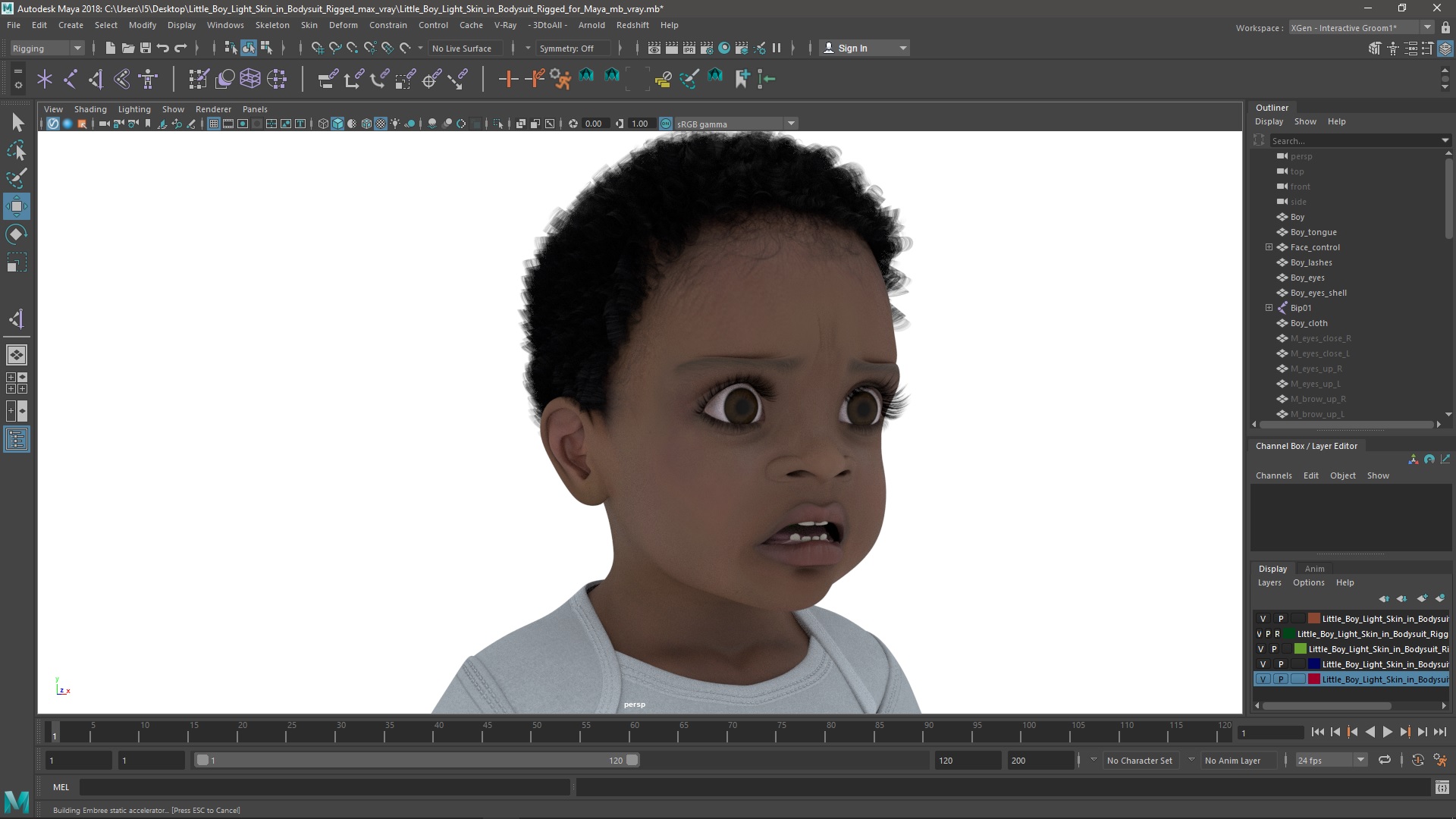
Task: Click the red color swatch of selected layer
Action: point(1314,679)
